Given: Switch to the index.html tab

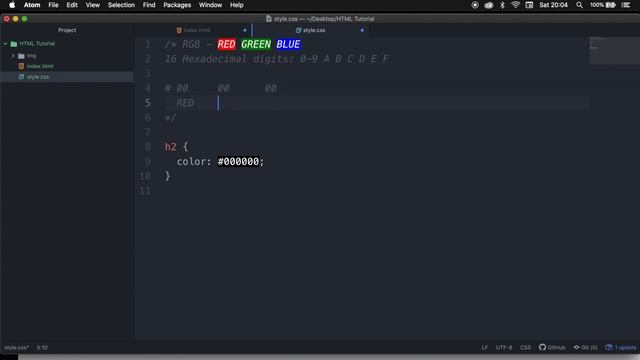Looking at the screenshot, I should pyautogui.click(x=193, y=30).
